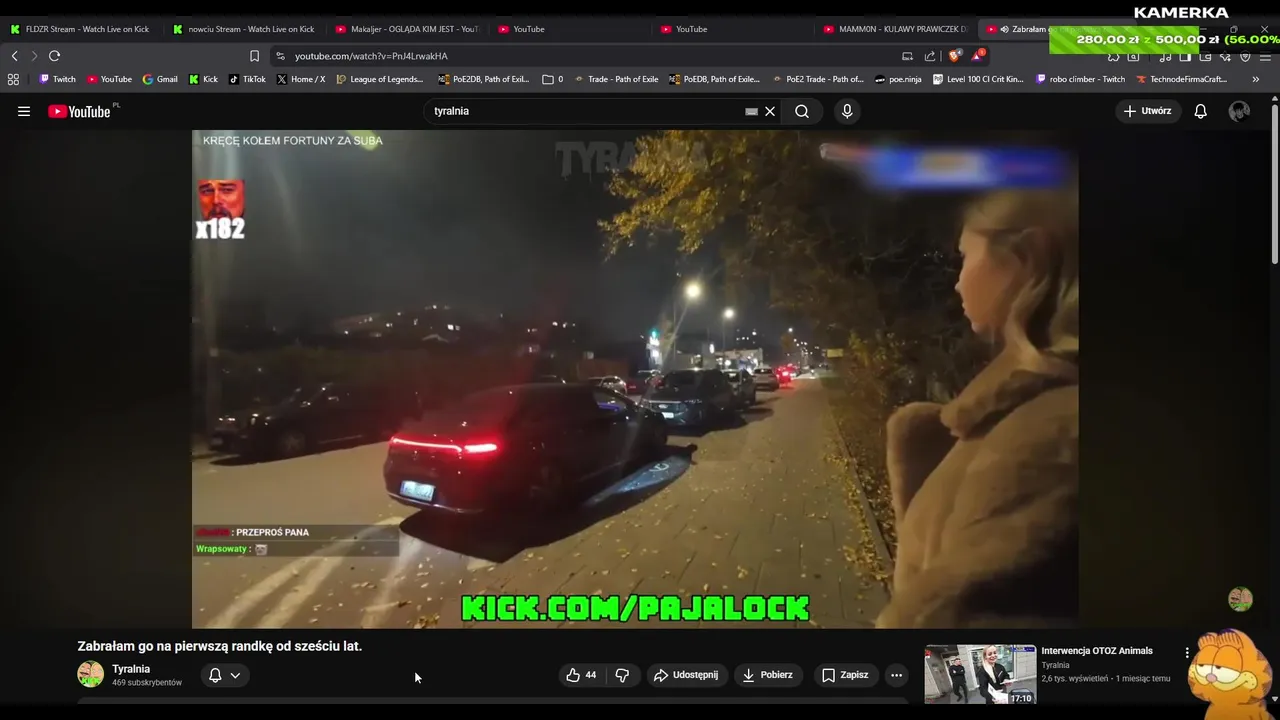Click the video player area
This screenshot has width=1280, height=720.
click(x=635, y=379)
